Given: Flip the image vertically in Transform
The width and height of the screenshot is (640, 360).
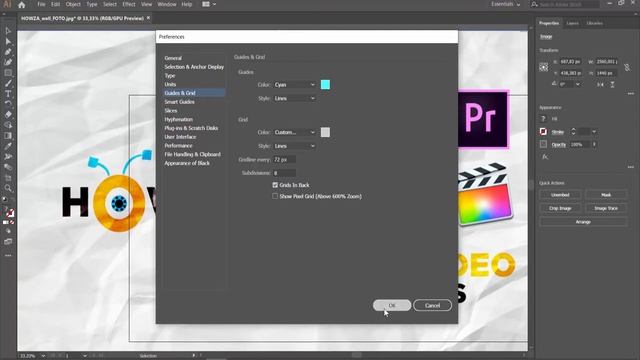Looking at the screenshot, I should [x=612, y=84].
